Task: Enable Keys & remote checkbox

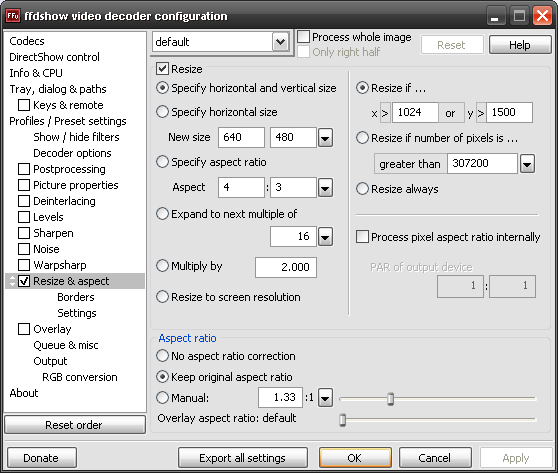Action: click(24, 105)
